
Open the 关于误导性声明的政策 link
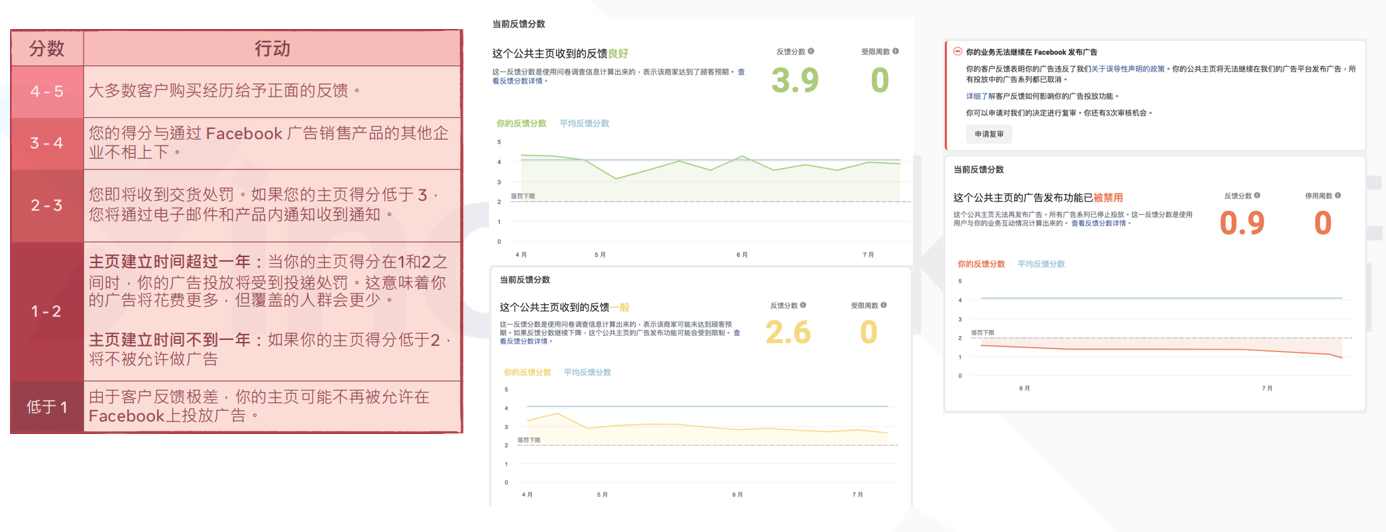pyautogui.click(x=1126, y=70)
